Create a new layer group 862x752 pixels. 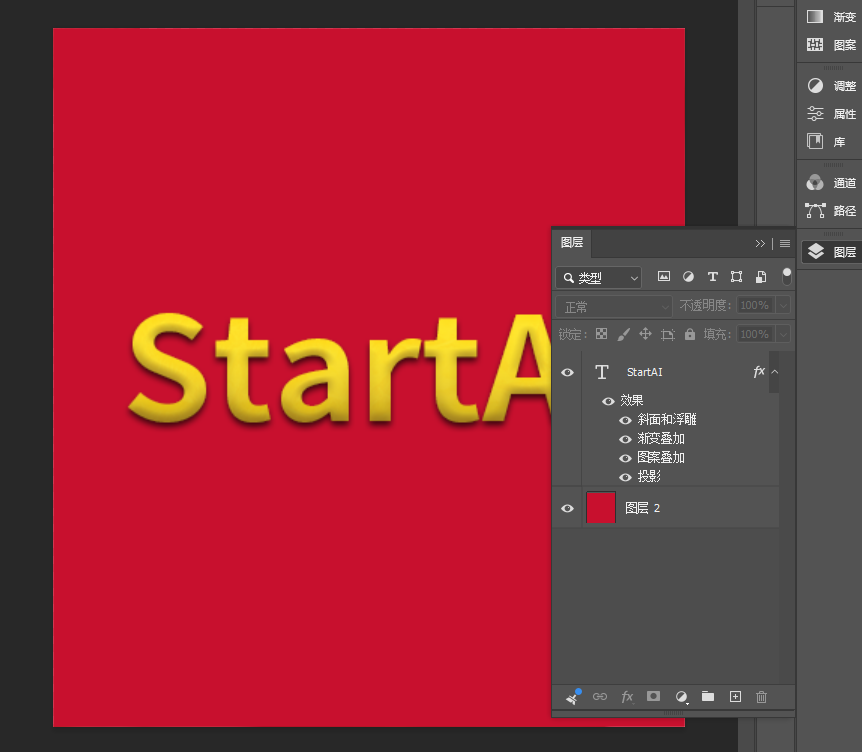(708, 696)
